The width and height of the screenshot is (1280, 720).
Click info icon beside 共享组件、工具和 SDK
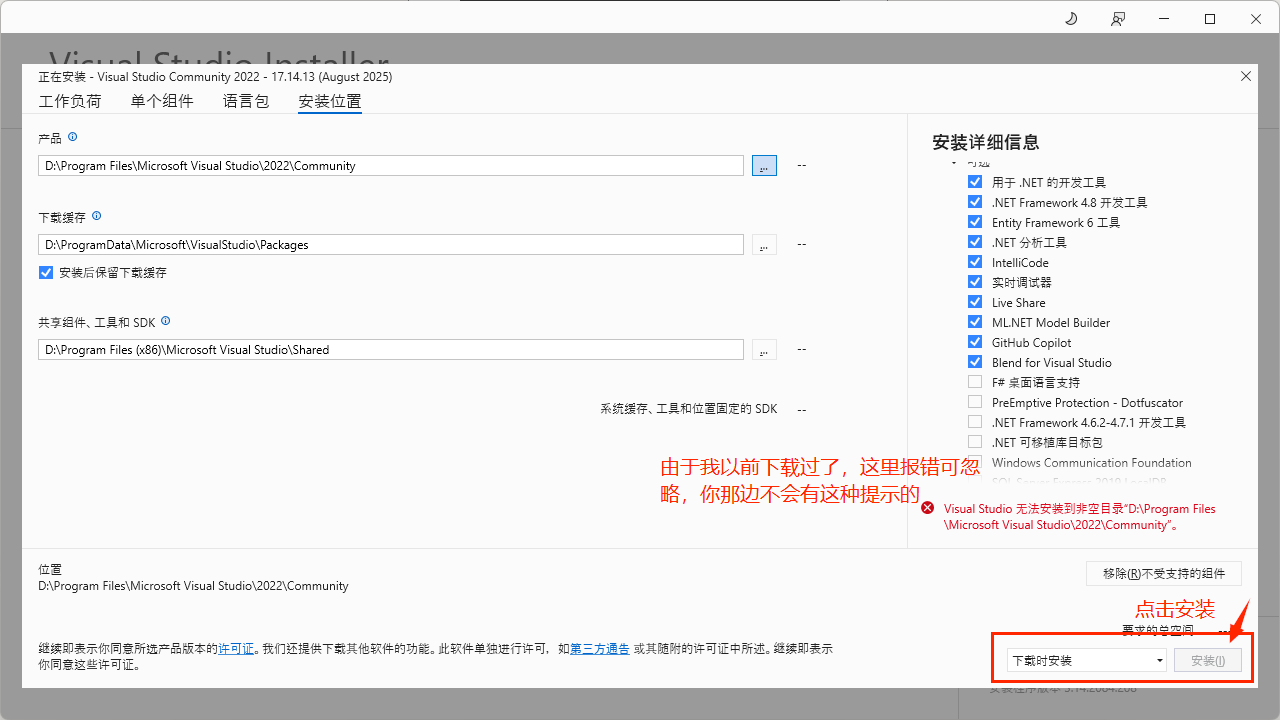pos(165,321)
